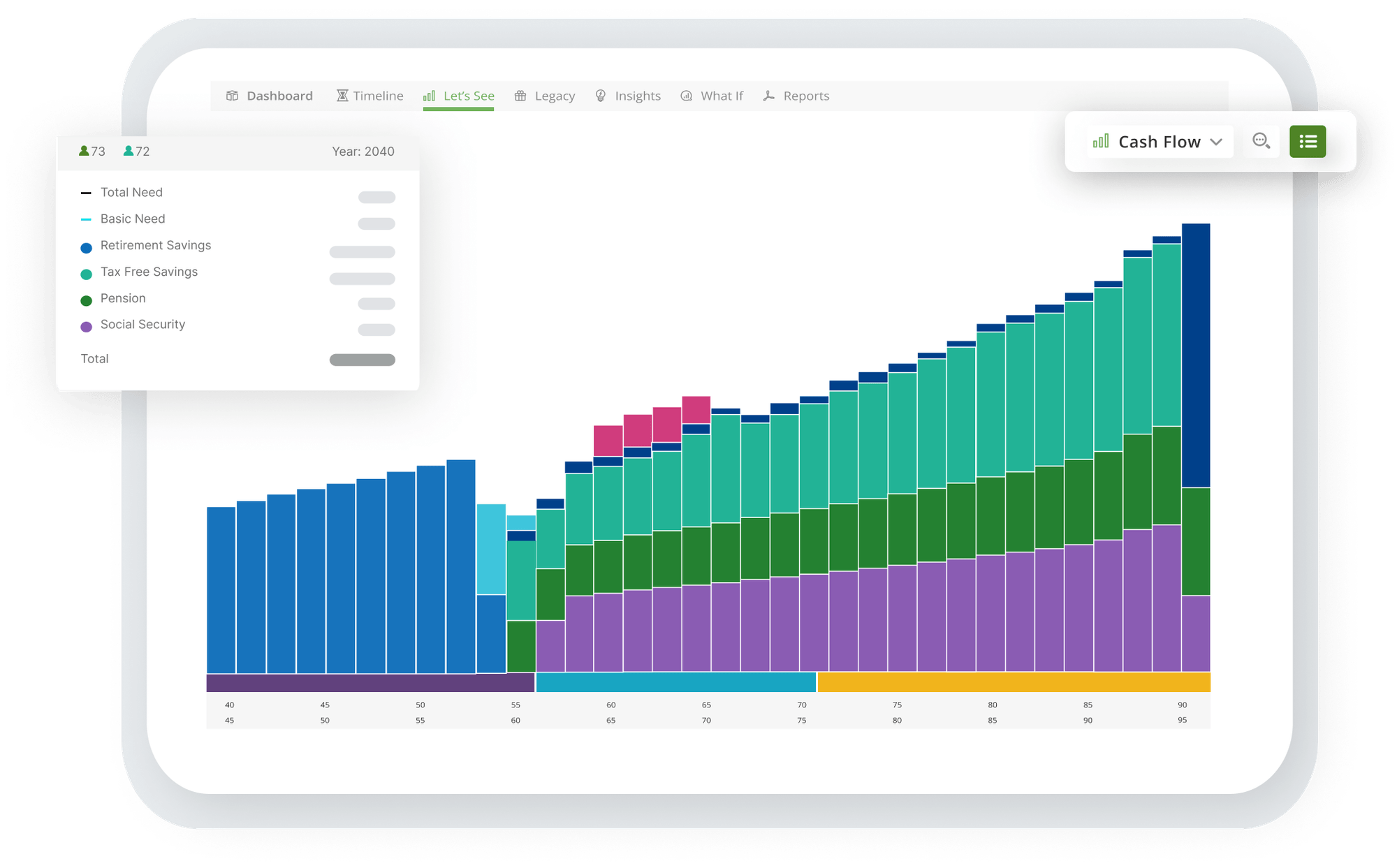Expand the Cash Flow chevron arrow
The height and width of the screenshot is (868, 1397).
pos(1216,142)
